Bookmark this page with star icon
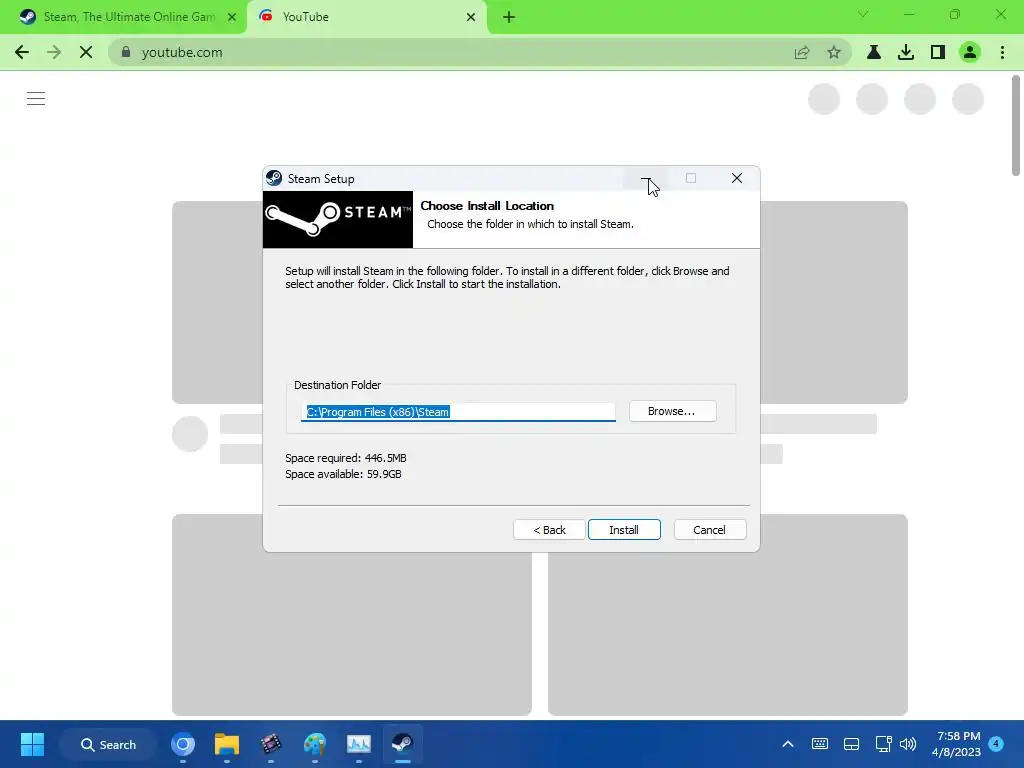This screenshot has height=768, width=1024. tap(834, 52)
